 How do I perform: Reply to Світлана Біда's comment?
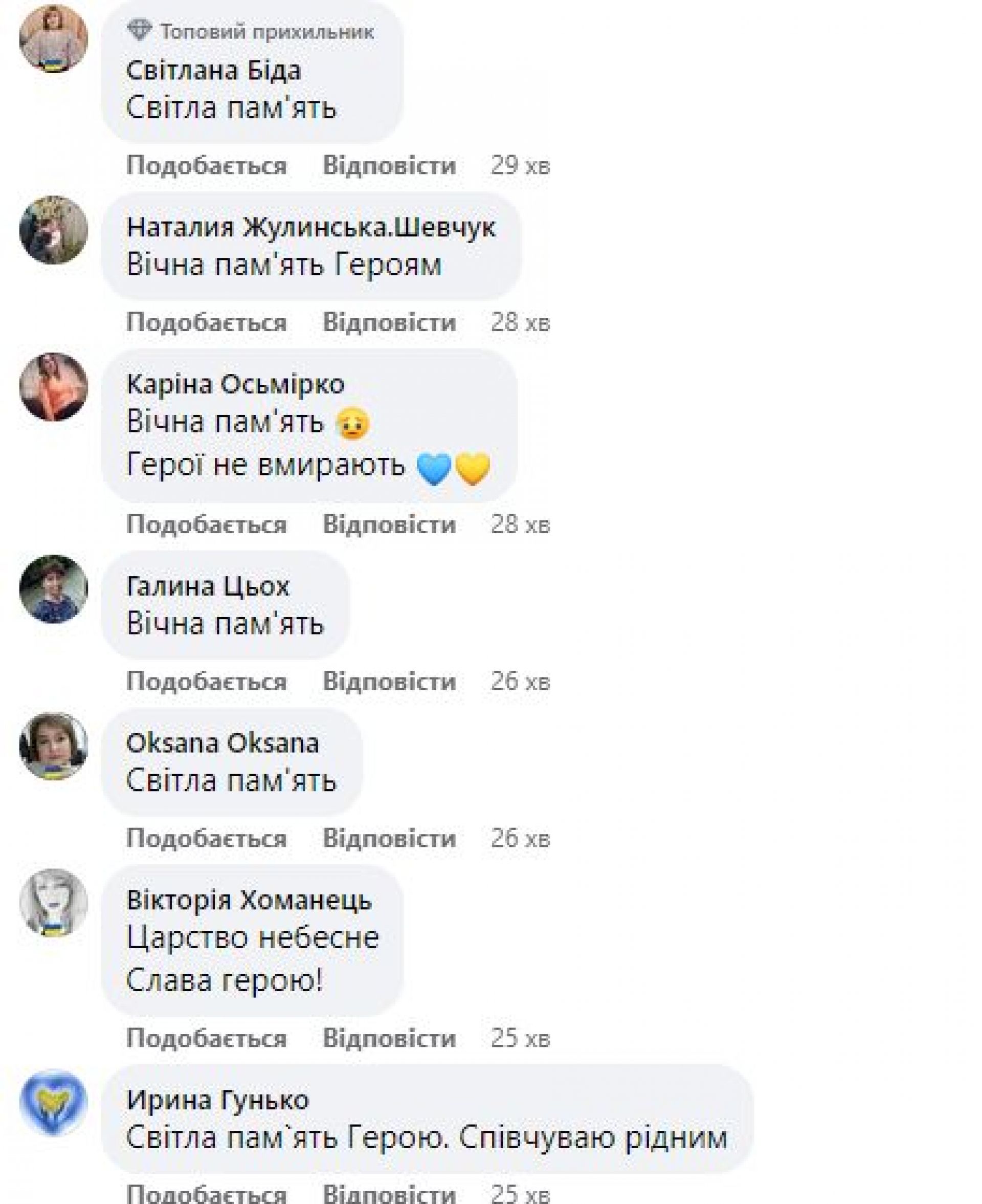[x=389, y=165]
